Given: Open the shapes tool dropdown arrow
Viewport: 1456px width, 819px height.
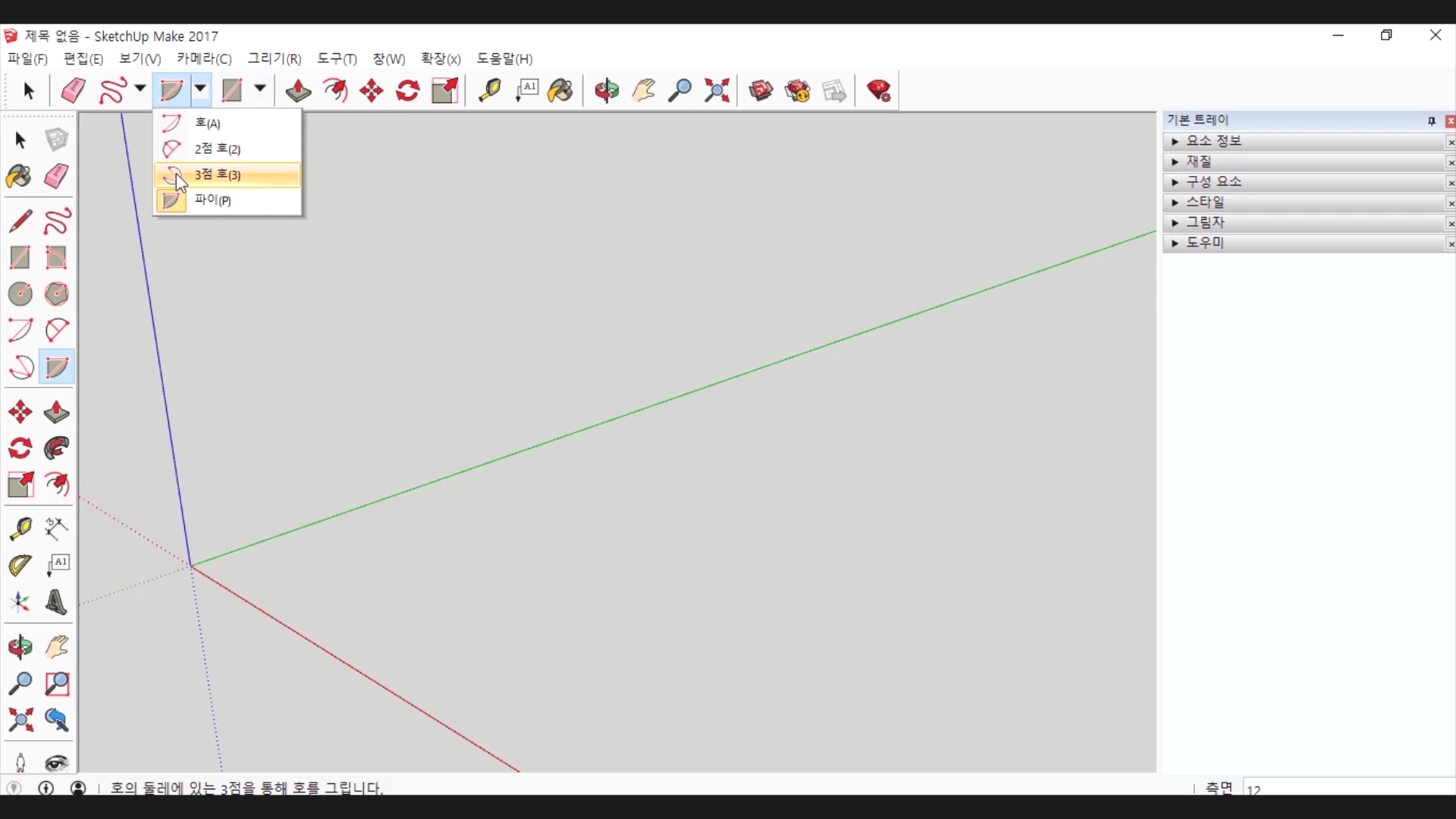Looking at the screenshot, I should (x=260, y=89).
